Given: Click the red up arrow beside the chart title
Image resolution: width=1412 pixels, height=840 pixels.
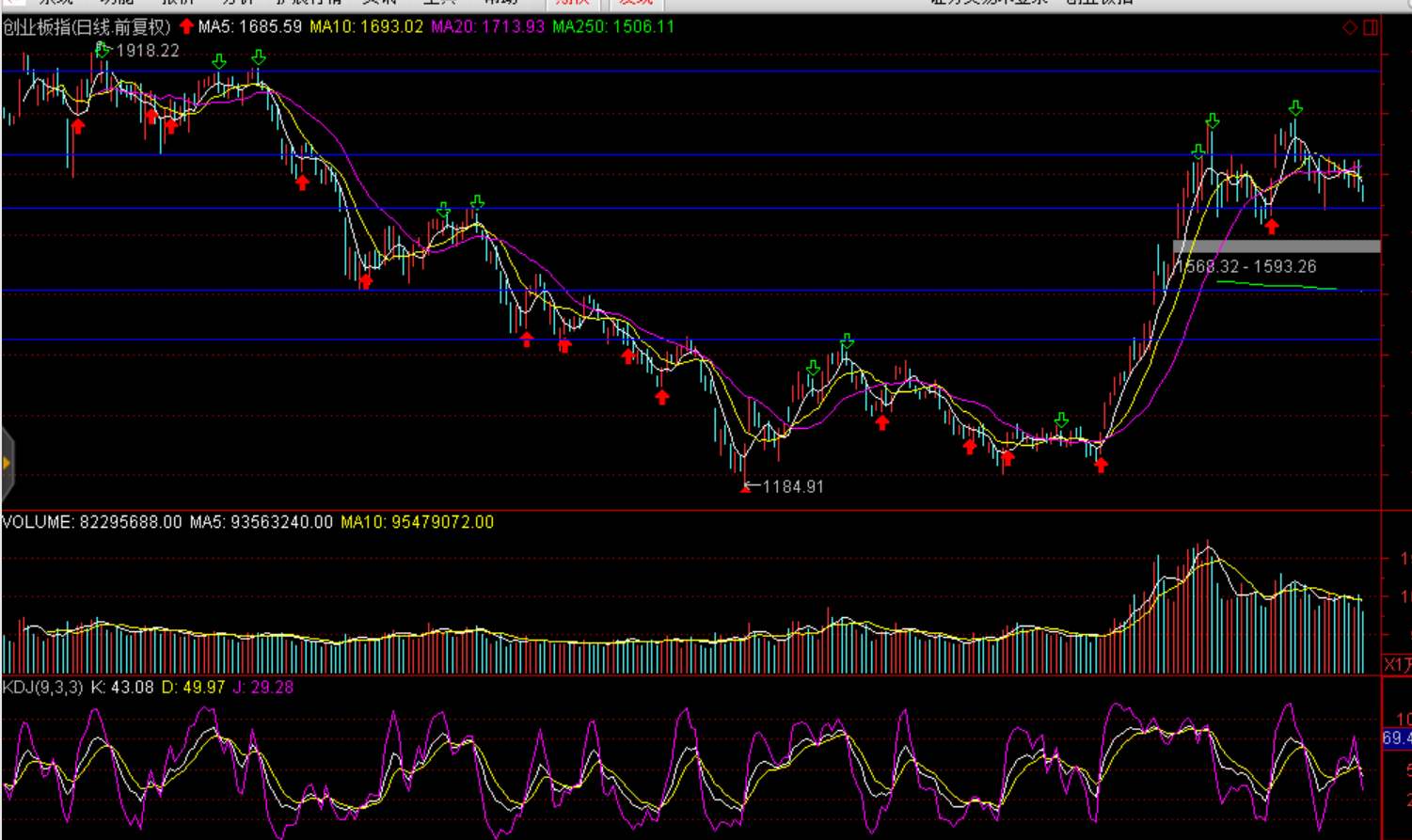Looking at the screenshot, I should click(186, 26).
